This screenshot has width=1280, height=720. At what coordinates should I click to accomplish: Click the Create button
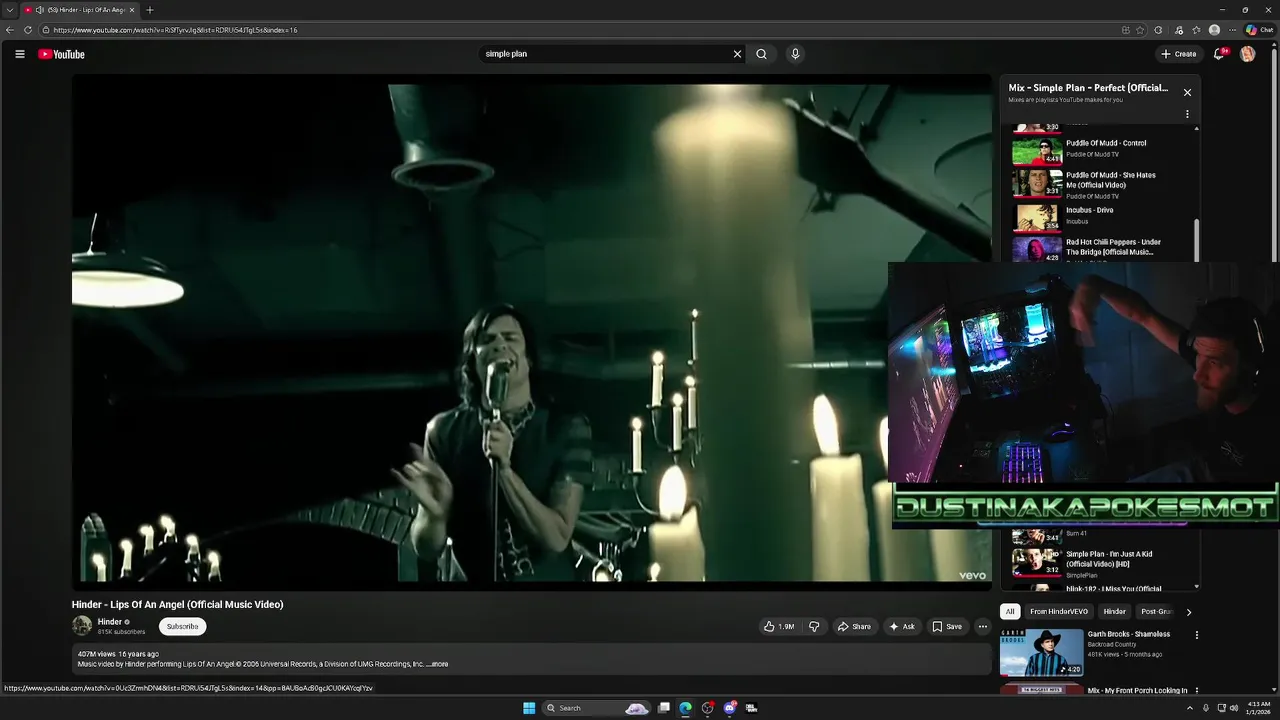point(1179,54)
